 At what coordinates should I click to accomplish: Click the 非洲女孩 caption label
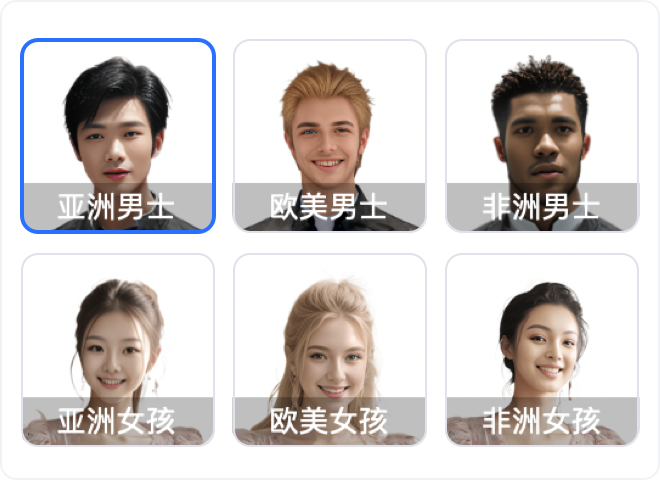[x=541, y=421]
